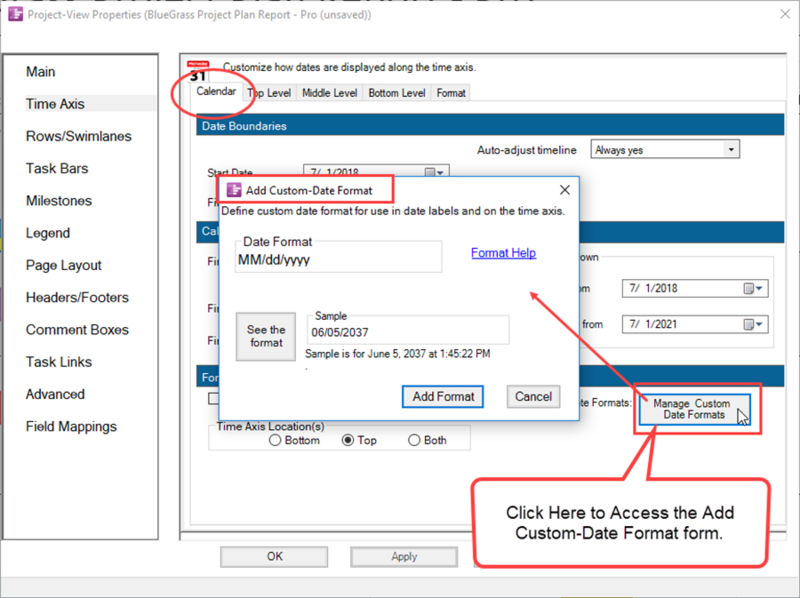Open the Auto-adjust timeline dropdown
Image resolution: width=800 pixels, height=598 pixels.
[x=731, y=150]
